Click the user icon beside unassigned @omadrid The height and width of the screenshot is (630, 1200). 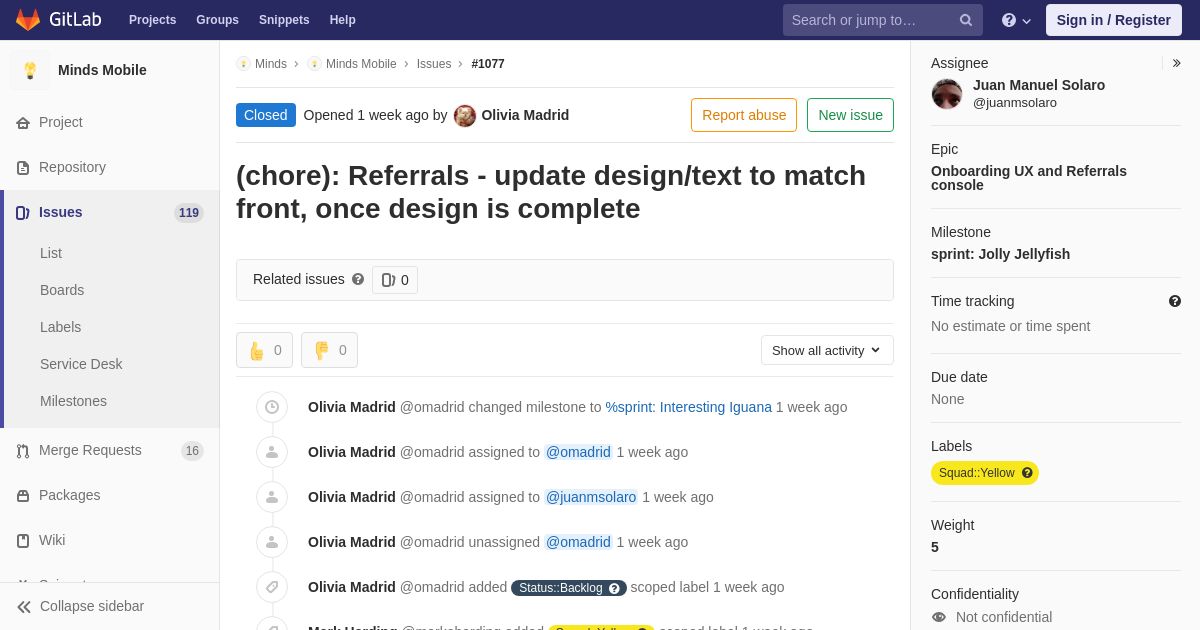coord(272,542)
